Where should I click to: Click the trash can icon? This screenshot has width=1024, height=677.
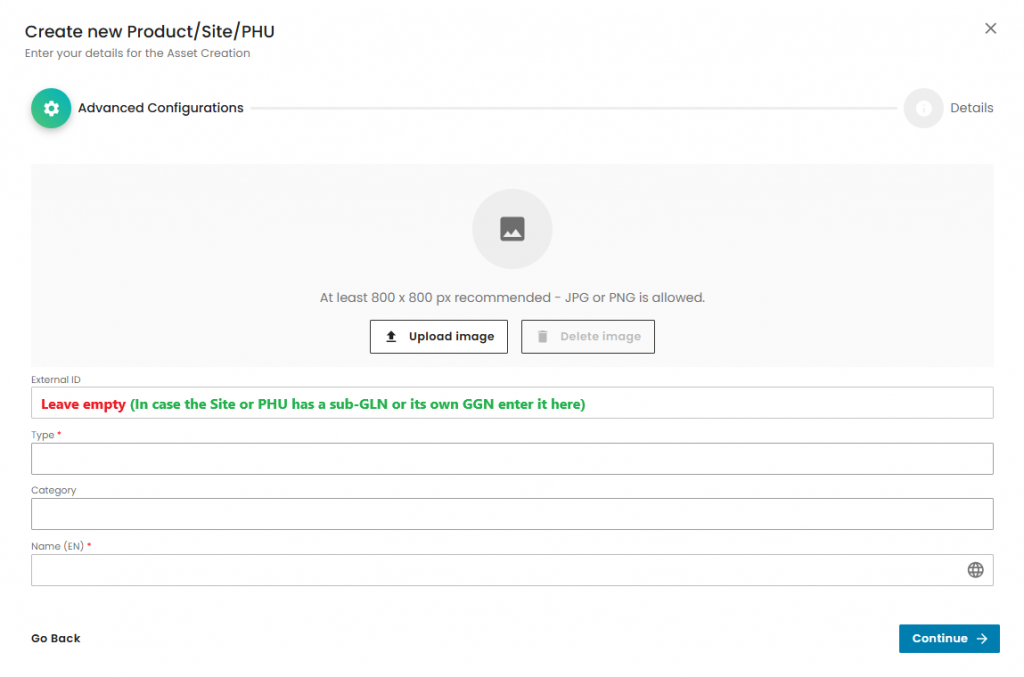coord(543,337)
